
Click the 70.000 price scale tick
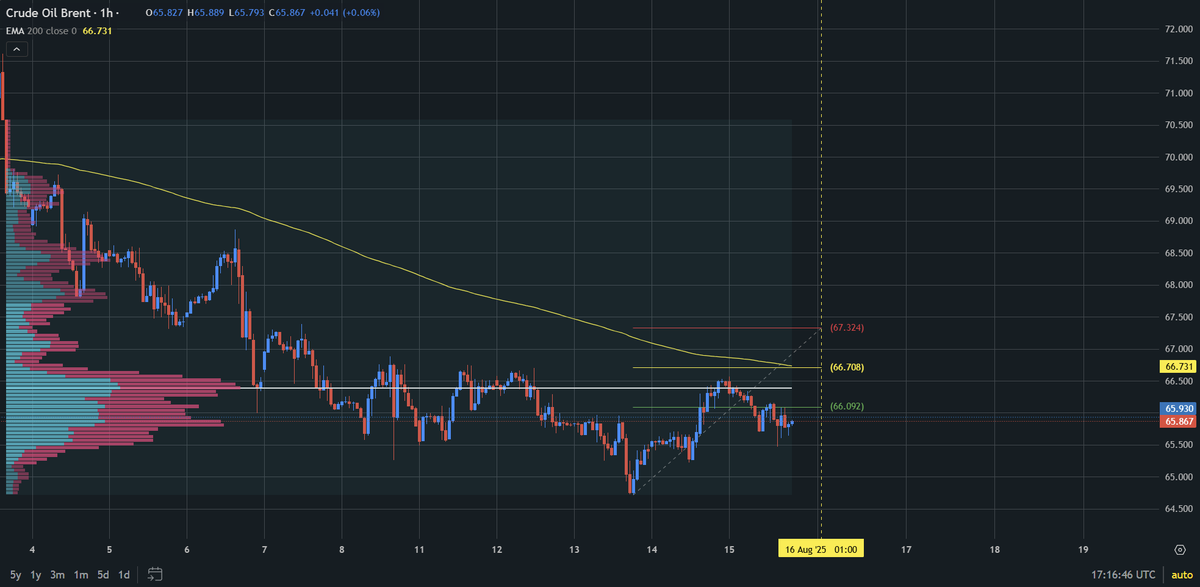tap(1179, 157)
